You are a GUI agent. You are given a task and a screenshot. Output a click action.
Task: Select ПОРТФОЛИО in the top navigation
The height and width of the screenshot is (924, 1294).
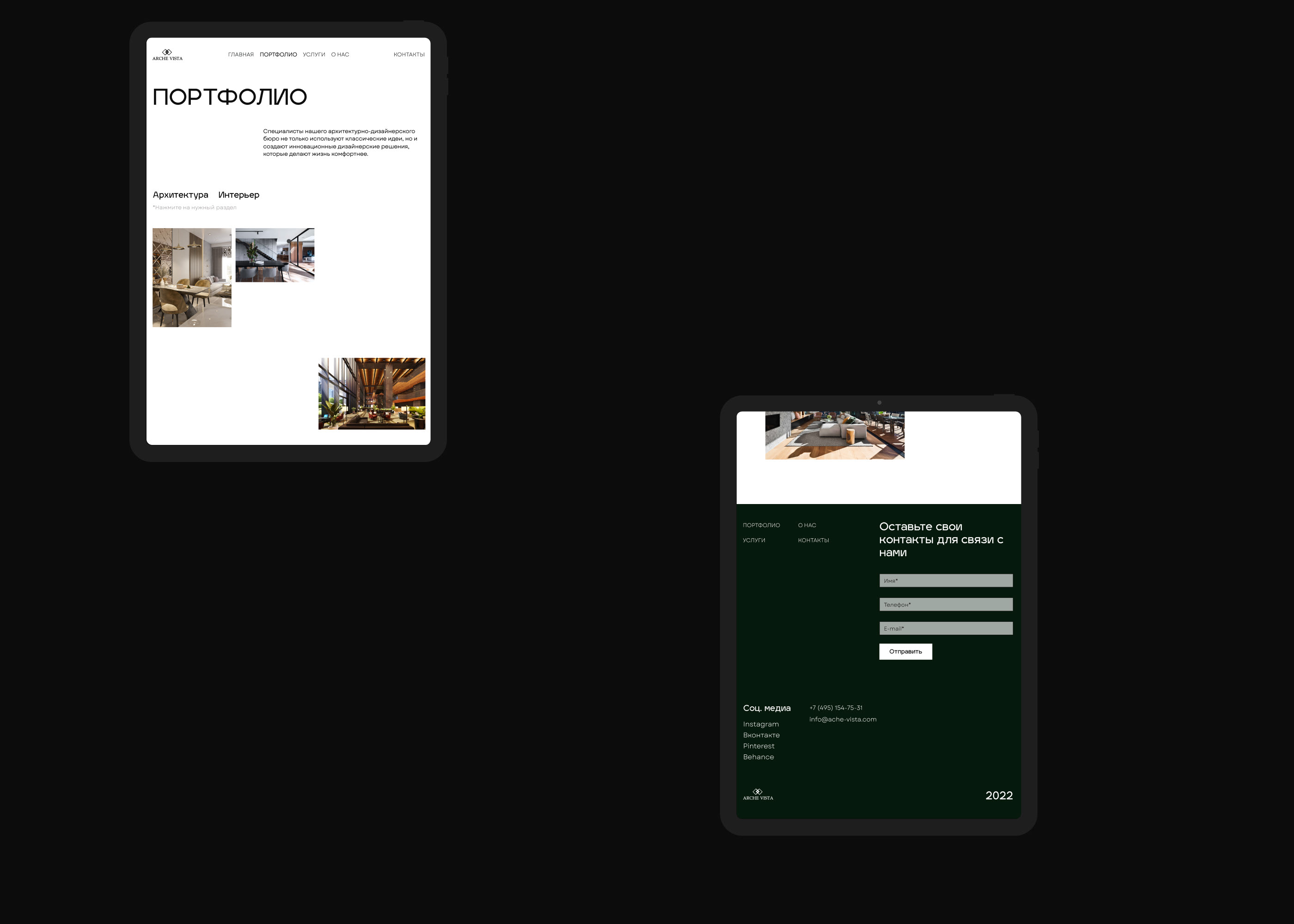pyautogui.click(x=278, y=55)
